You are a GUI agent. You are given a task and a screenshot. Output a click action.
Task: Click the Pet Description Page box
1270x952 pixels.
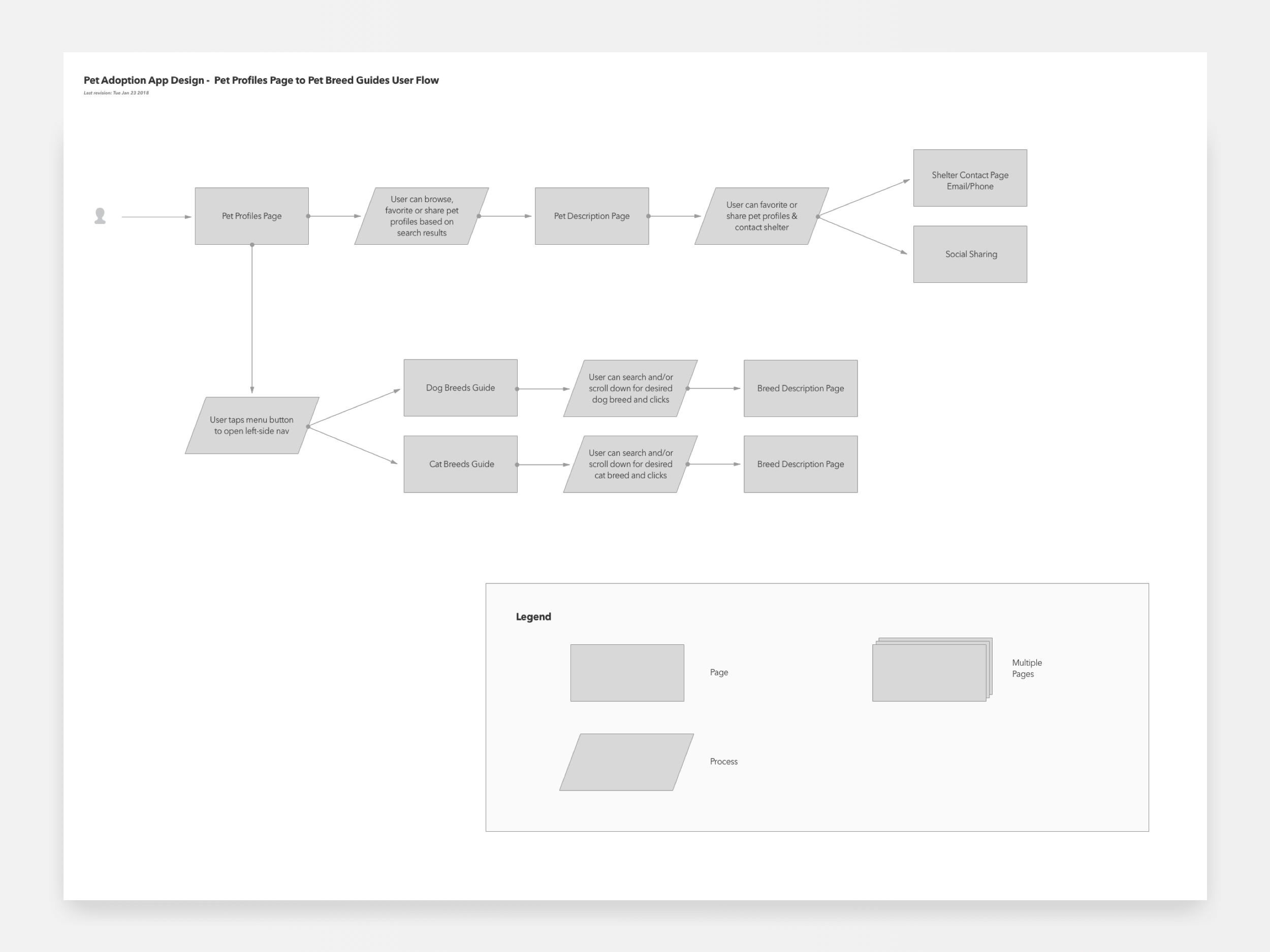[591, 216]
